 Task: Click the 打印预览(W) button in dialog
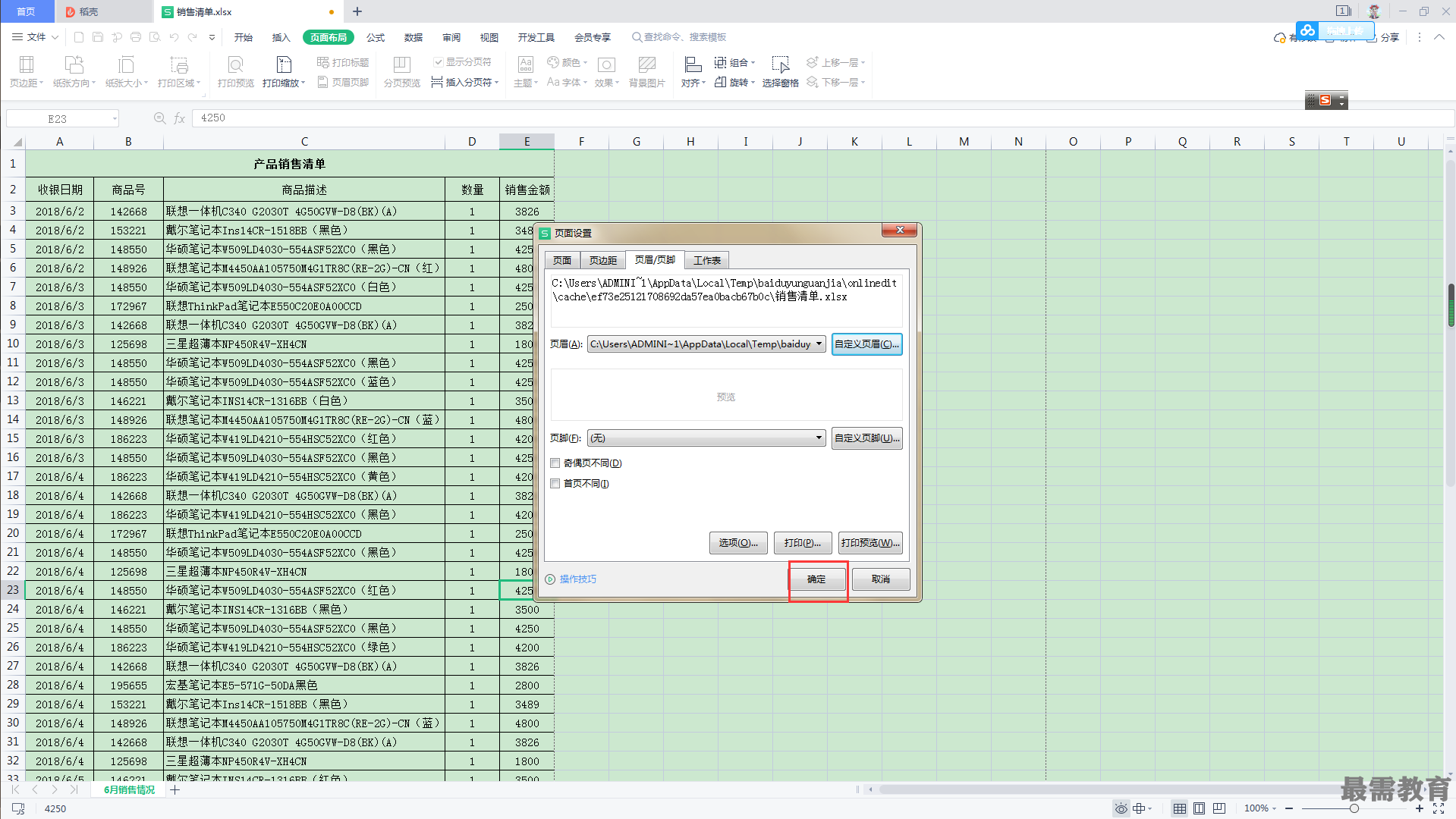870,543
